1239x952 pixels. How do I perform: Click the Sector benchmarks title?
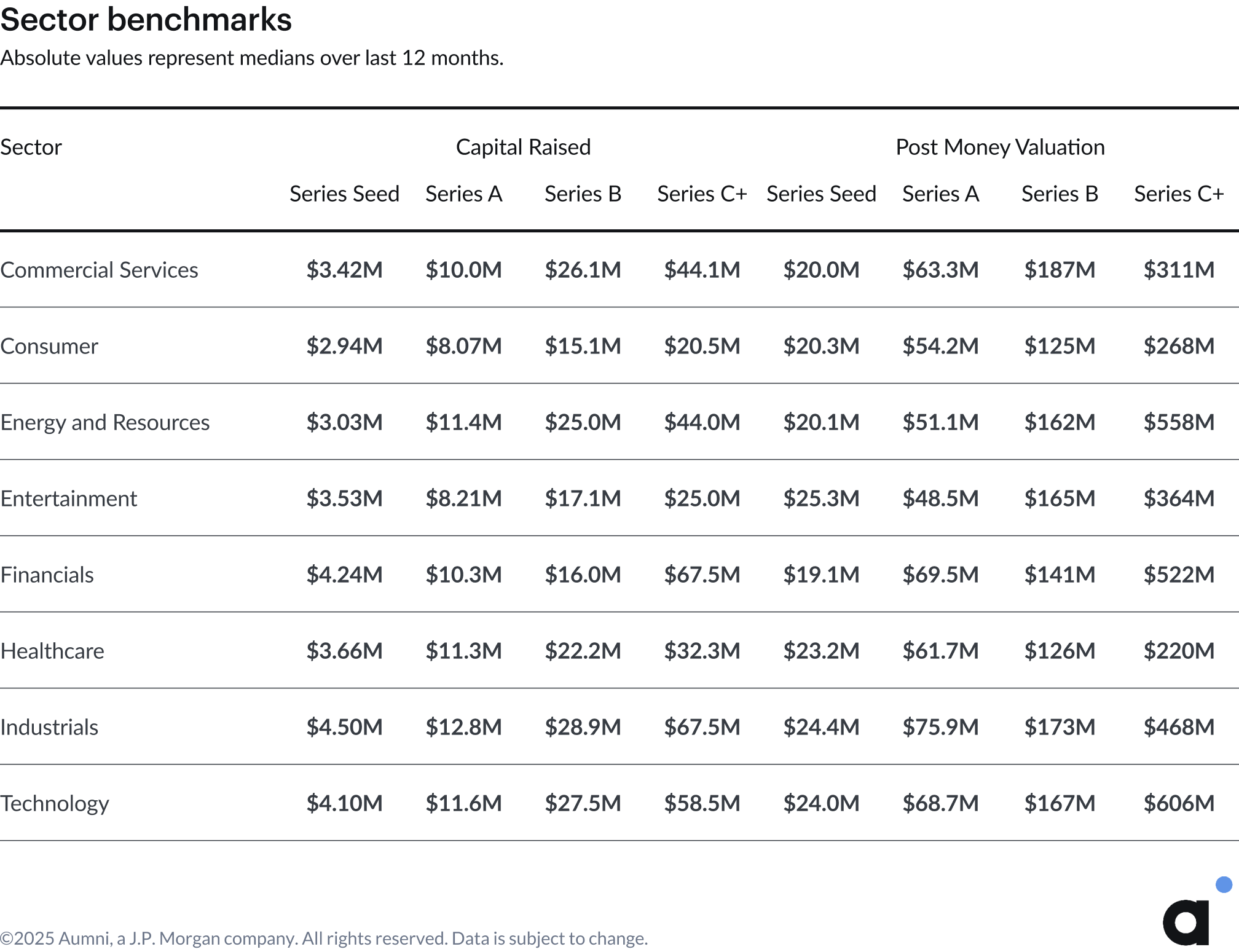click(146, 19)
